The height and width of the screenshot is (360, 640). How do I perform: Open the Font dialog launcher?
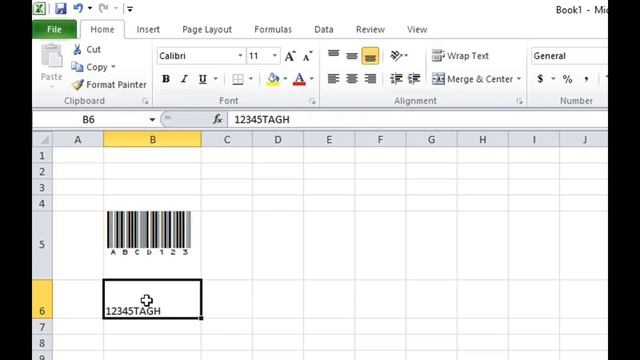[x=312, y=101]
